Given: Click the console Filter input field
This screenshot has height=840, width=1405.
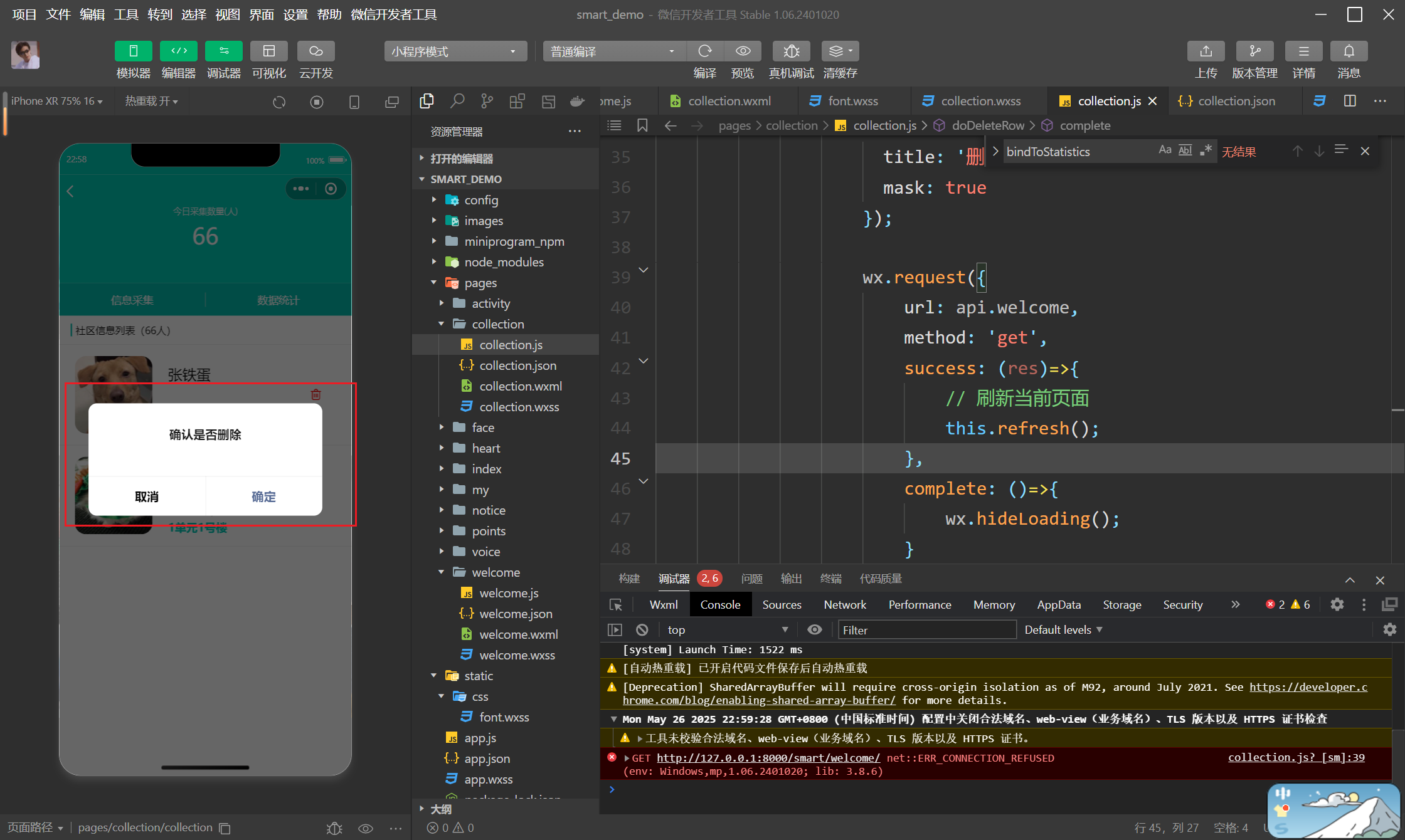Looking at the screenshot, I should [x=926, y=629].
